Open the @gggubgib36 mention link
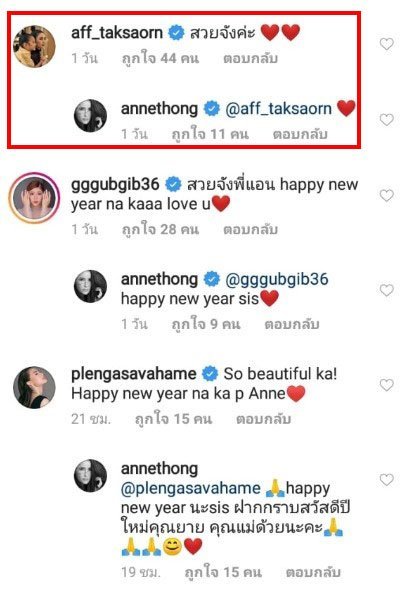 tap(277, 279)
